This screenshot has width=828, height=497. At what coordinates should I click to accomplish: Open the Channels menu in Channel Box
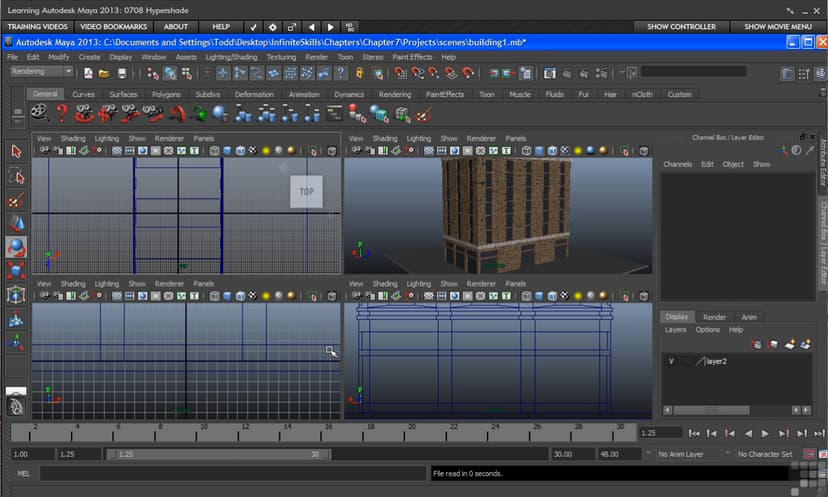678,164
